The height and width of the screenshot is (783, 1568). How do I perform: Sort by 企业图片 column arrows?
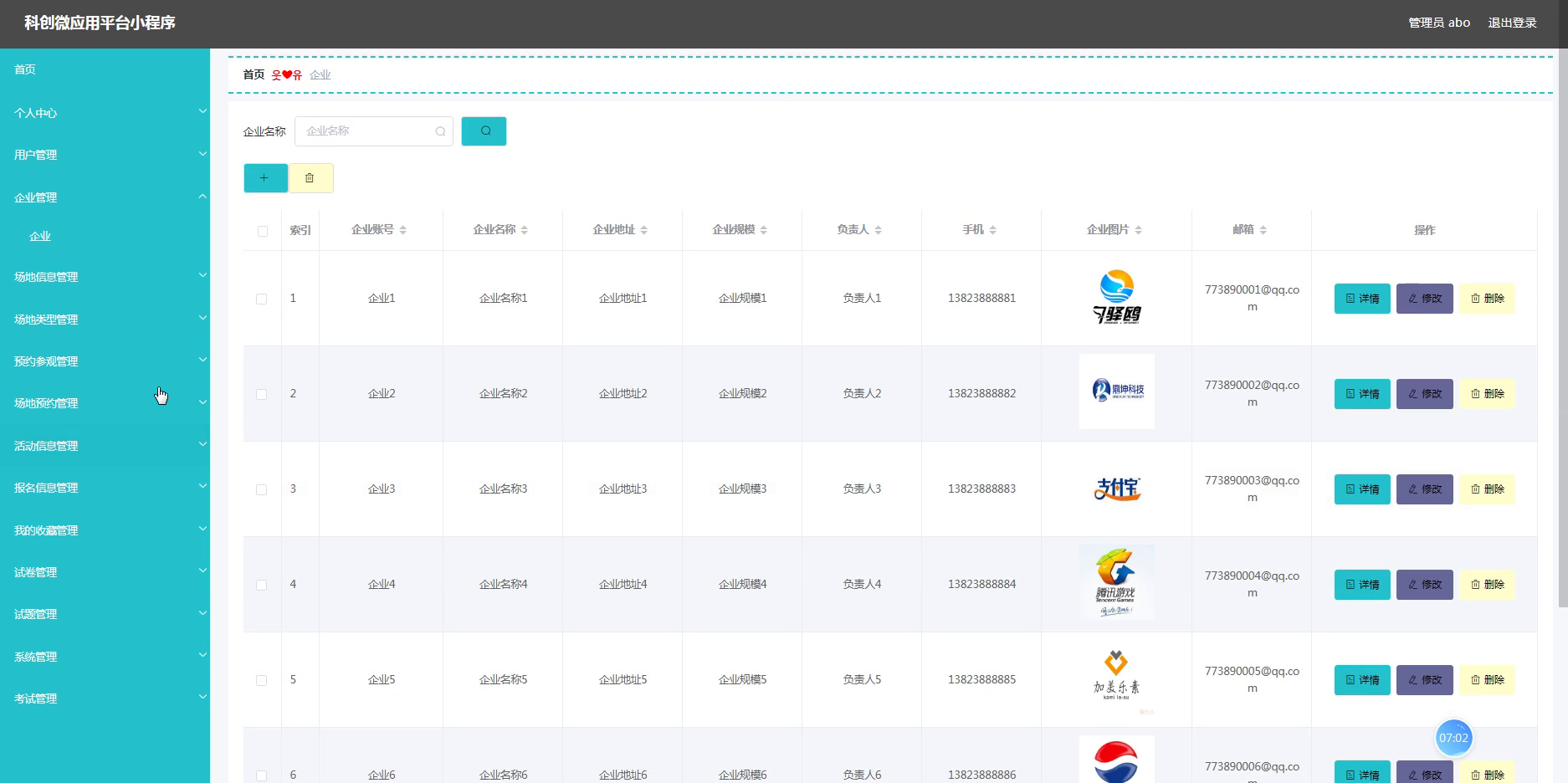point(1139,230)
